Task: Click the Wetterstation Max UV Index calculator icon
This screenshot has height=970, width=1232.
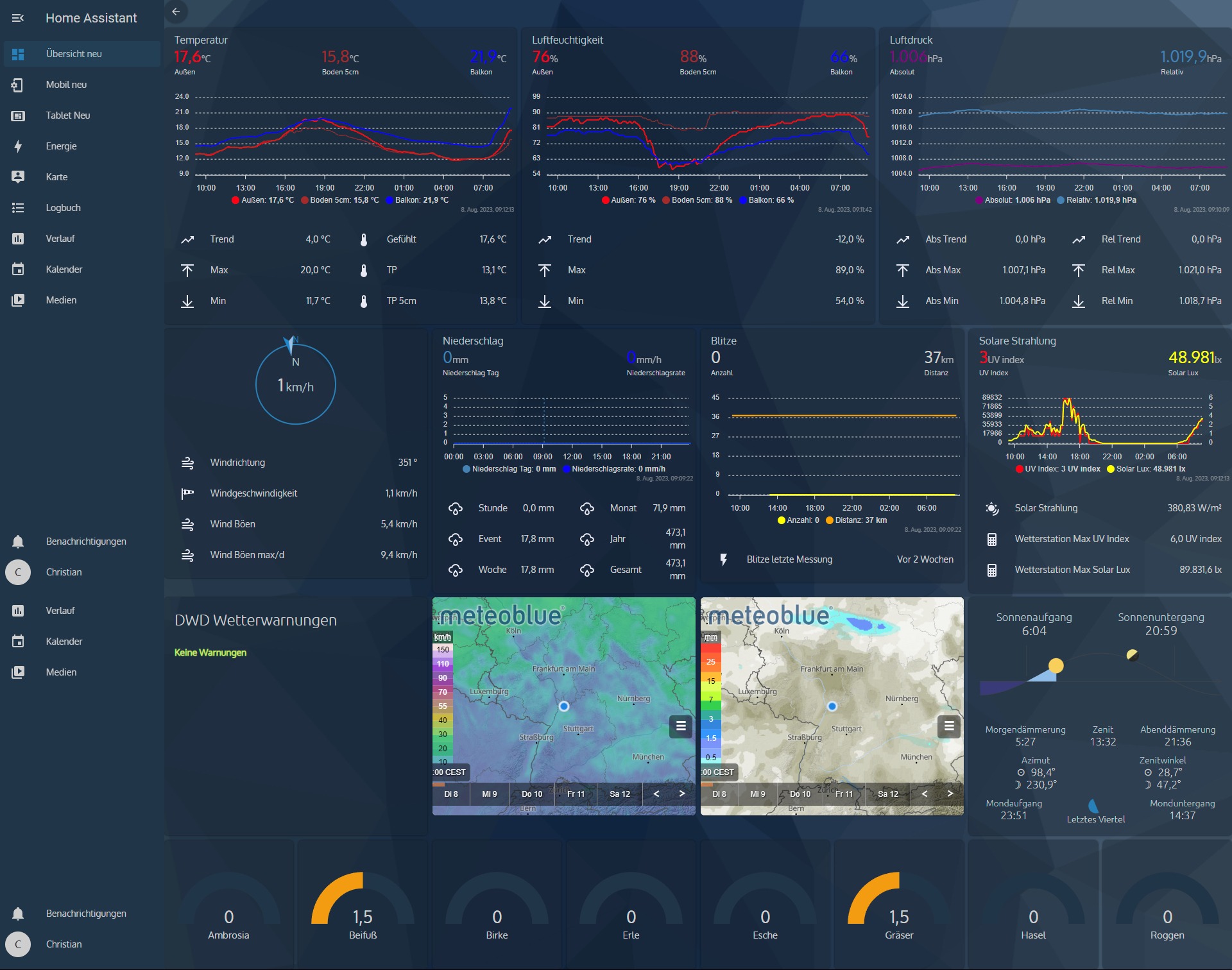Action: point(992,539)
